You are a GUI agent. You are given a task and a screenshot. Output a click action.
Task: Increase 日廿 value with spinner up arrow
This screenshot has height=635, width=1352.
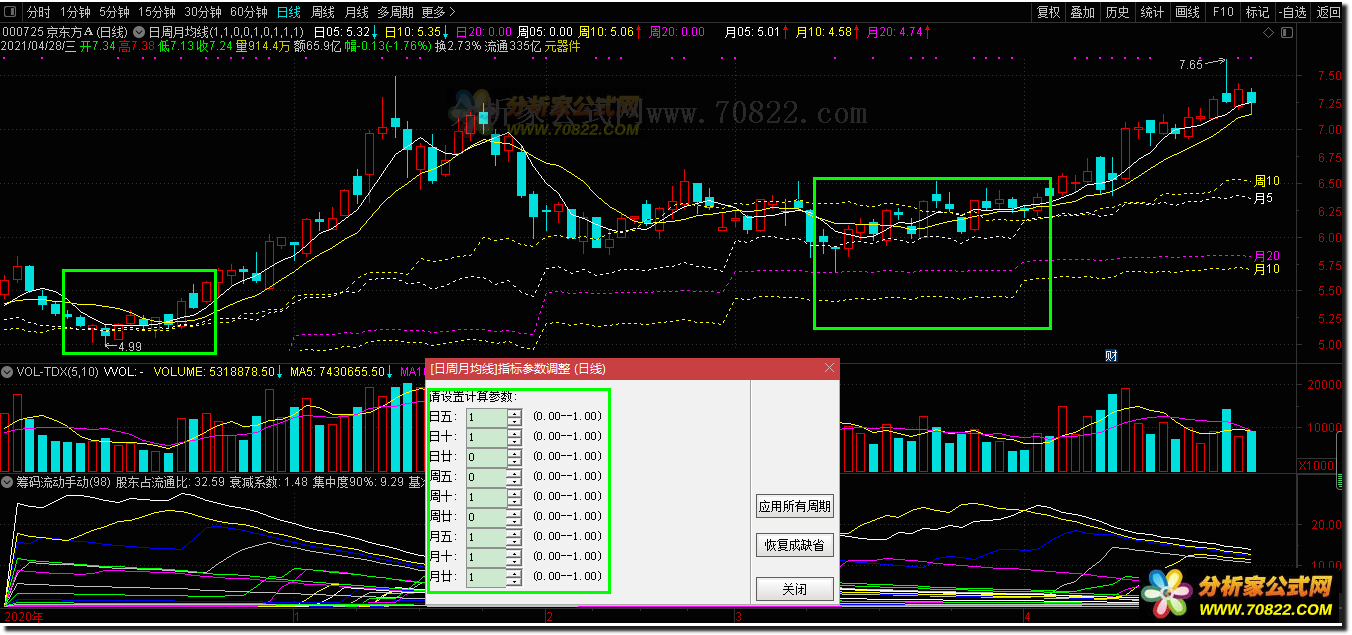[x=515, y=452]
